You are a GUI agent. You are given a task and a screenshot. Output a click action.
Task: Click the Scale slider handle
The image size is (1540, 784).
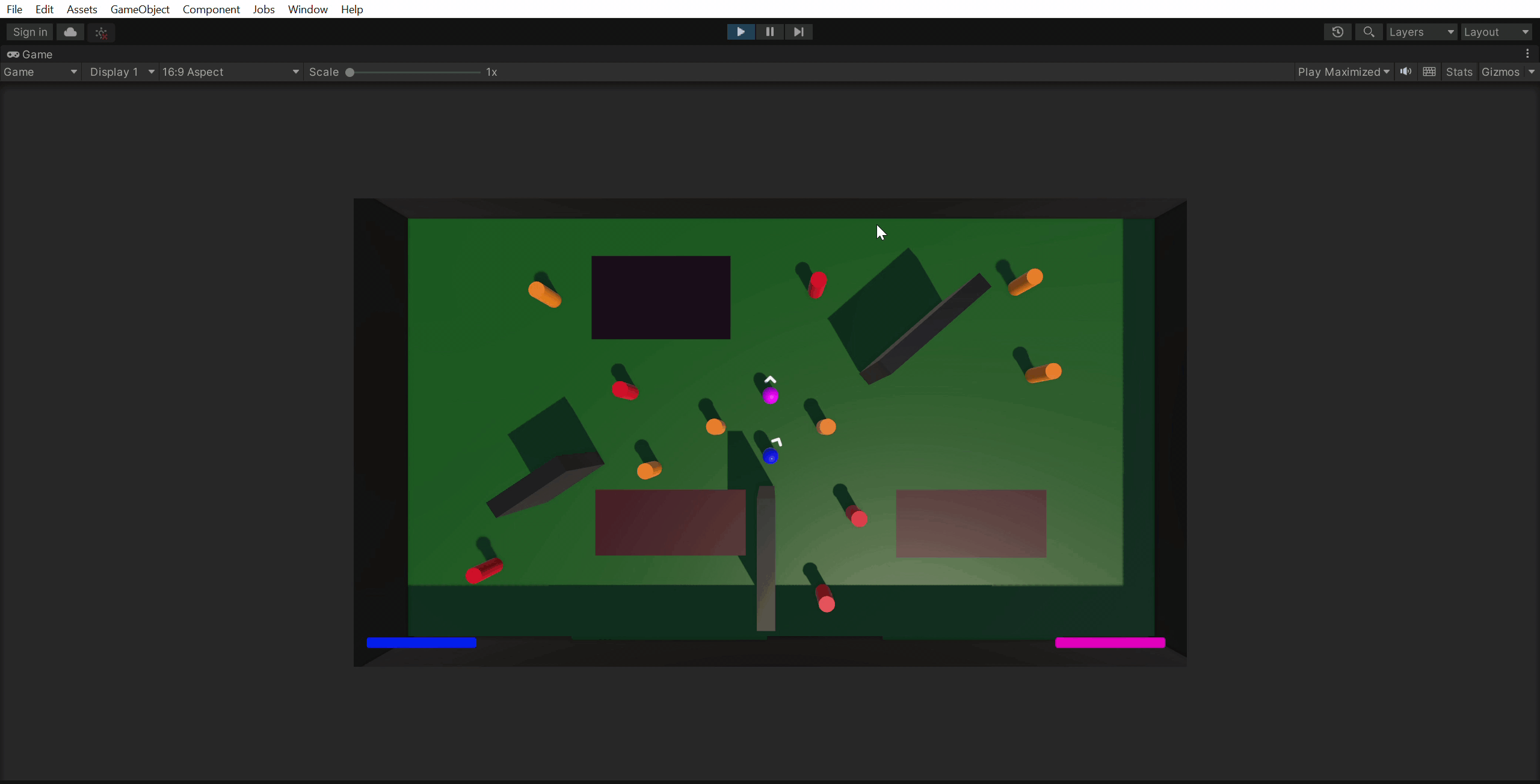[x=350, y=72]
